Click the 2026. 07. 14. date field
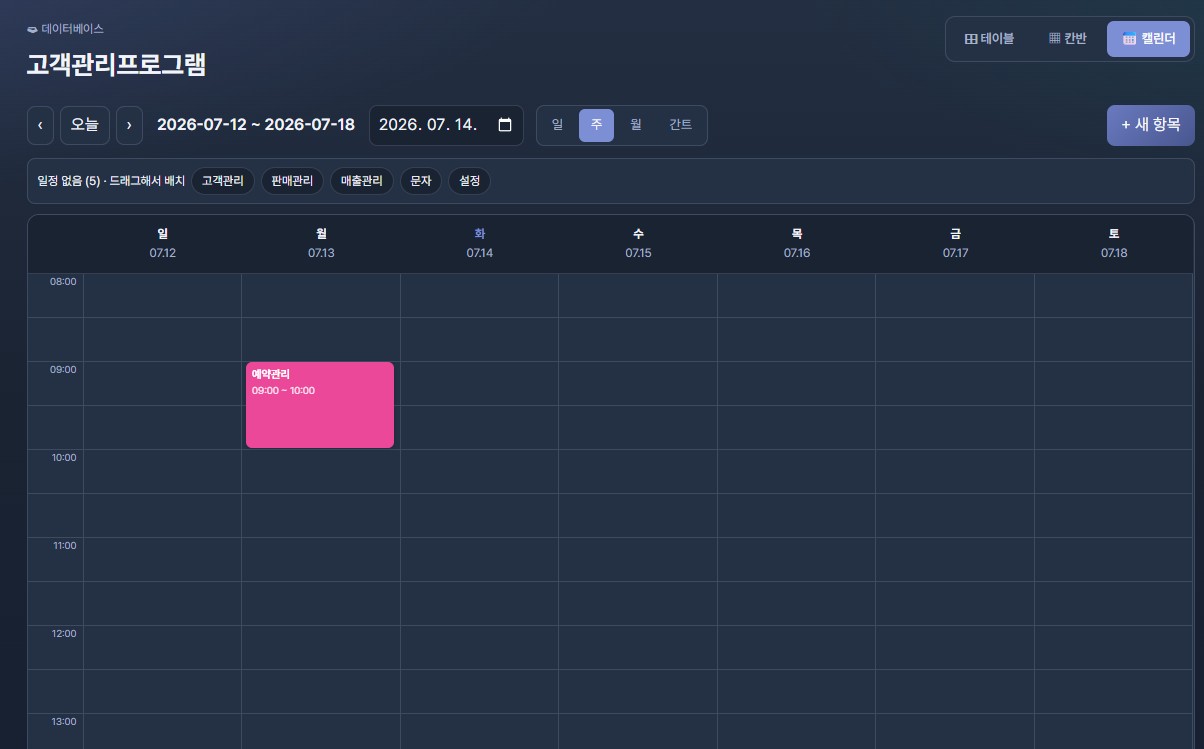1204x749 pixels. coord(446,125)
